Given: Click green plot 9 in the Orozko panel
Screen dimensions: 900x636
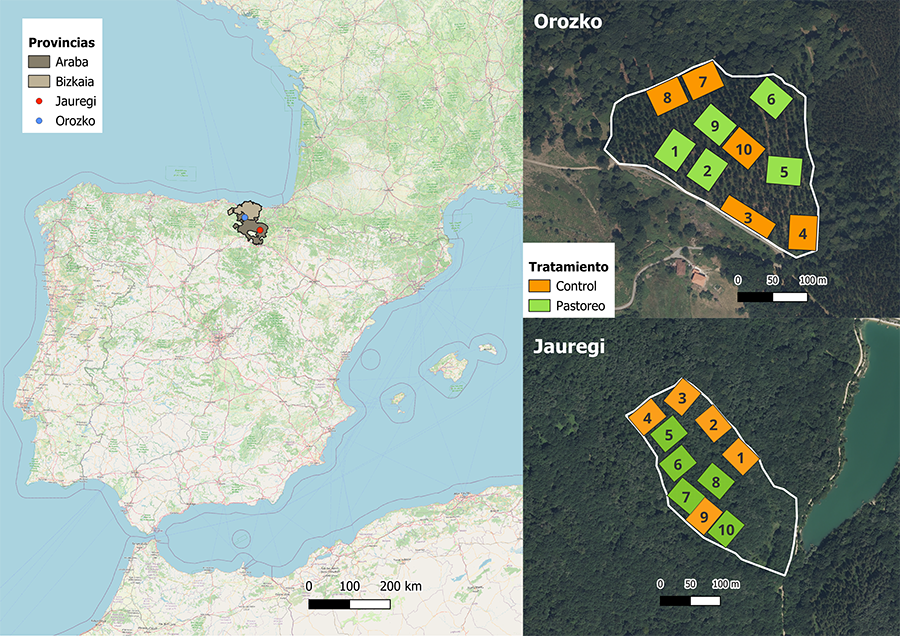Looking at the screenshot, I should tap(715, 125).
